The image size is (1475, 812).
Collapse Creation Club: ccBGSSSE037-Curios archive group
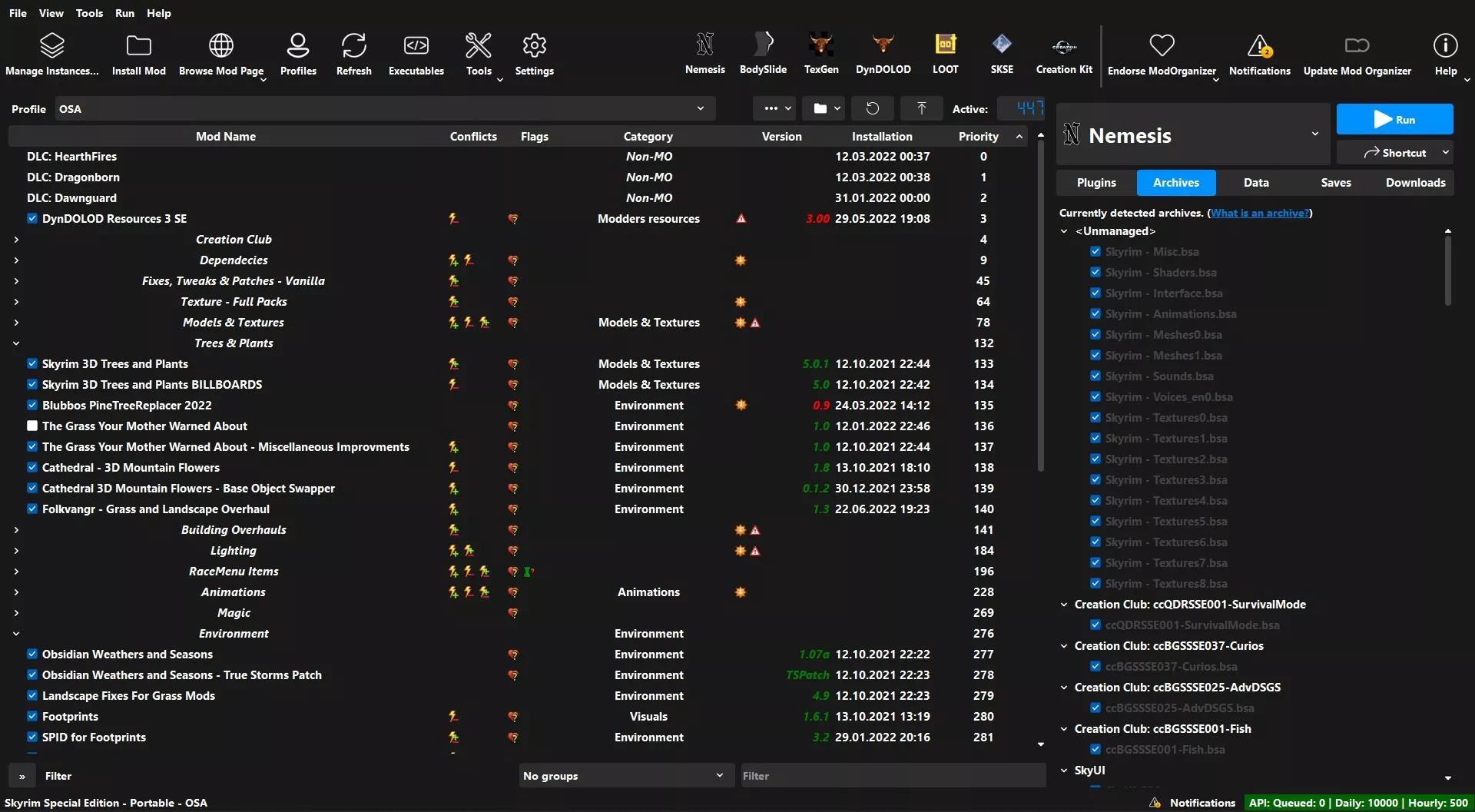click(x=1064, y=645)
